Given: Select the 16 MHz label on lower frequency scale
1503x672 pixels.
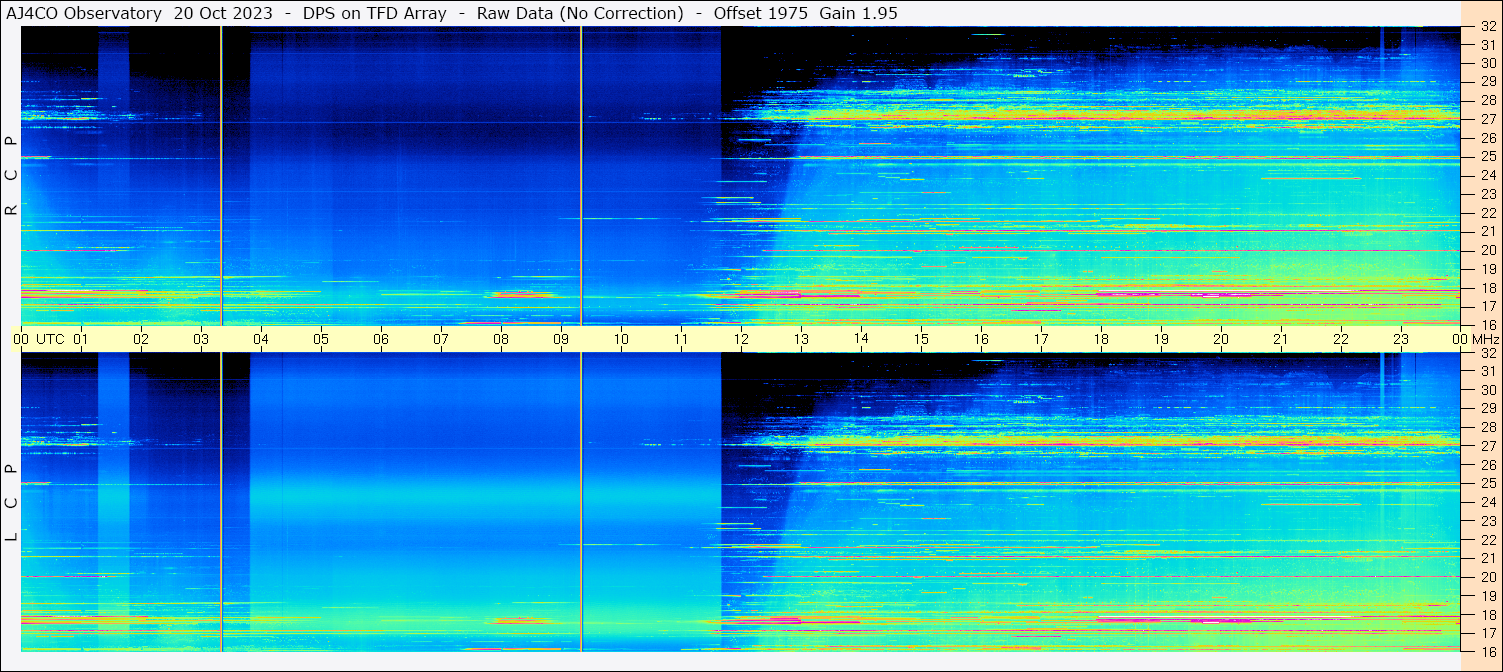Looking at the screenshot, I should pyautogui.click(x=1487, y=651).
